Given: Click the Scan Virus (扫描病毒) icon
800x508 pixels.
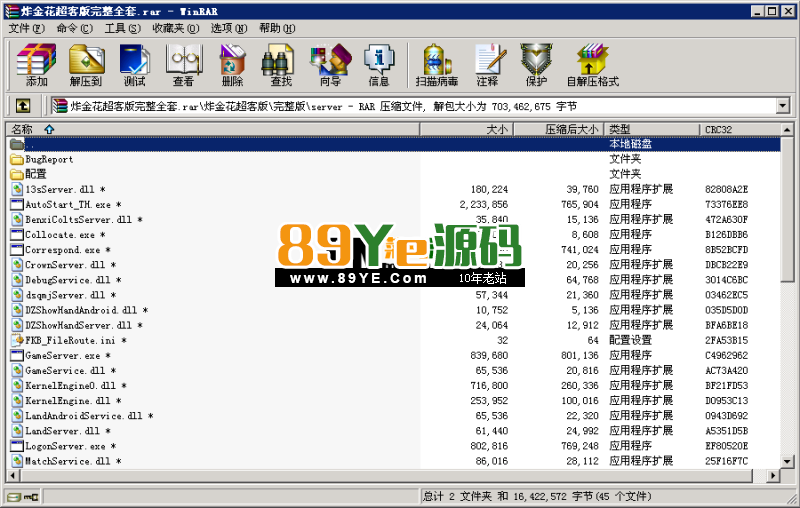Looking at the screenshot, I should pos(437,65).
